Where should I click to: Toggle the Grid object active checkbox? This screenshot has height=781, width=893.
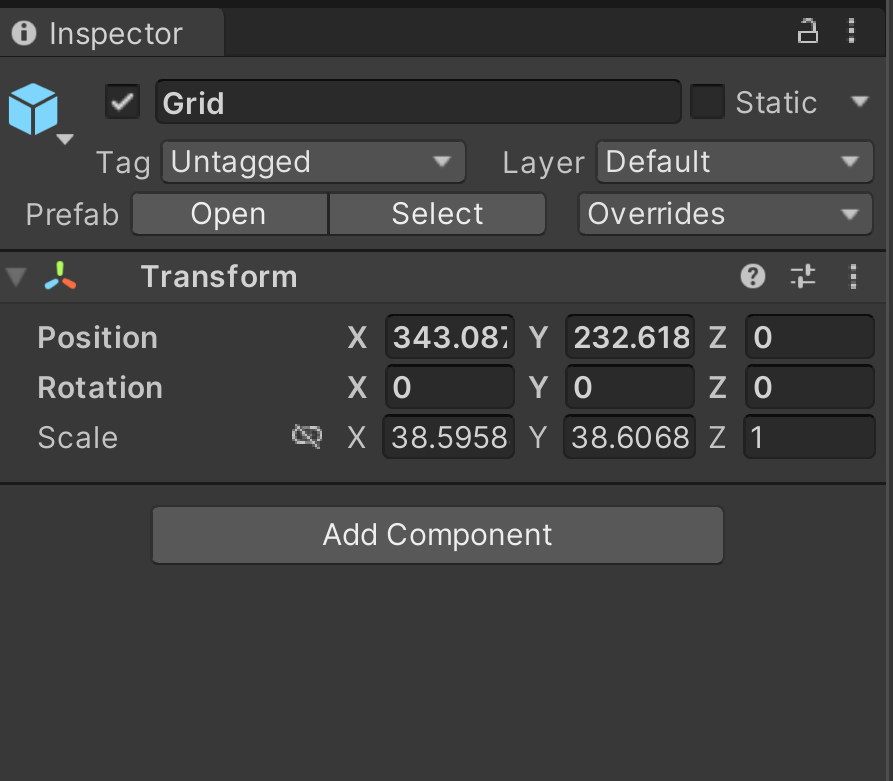pos(122,102)
